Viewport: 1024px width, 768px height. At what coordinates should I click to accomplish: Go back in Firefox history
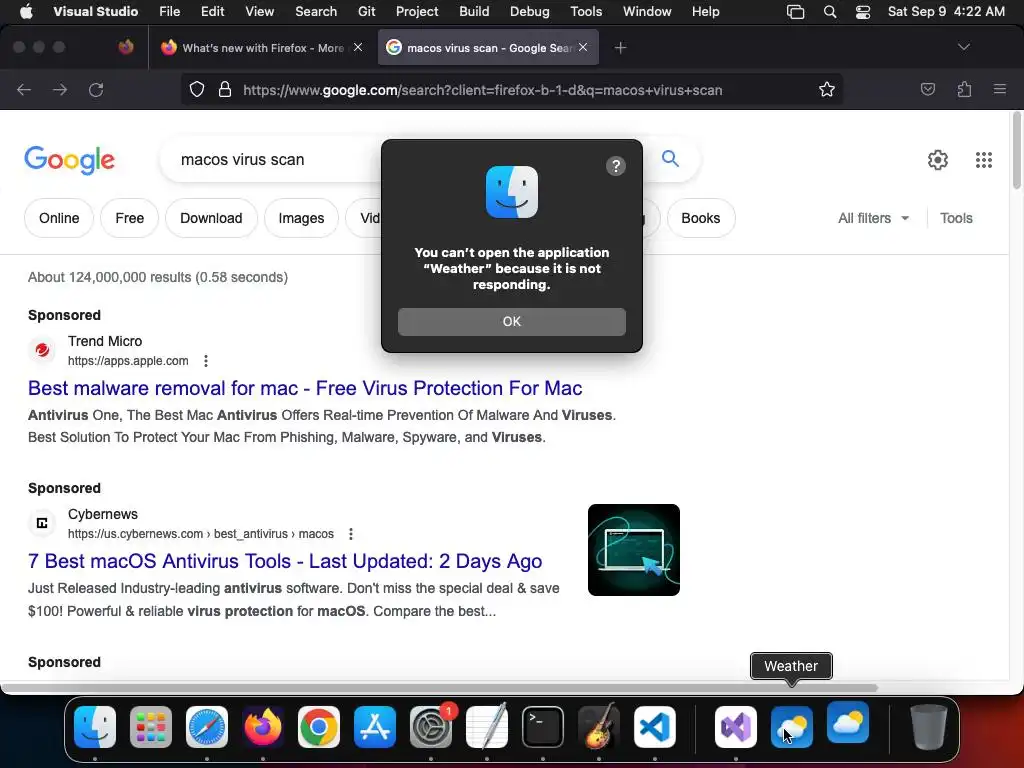point(24,90)
